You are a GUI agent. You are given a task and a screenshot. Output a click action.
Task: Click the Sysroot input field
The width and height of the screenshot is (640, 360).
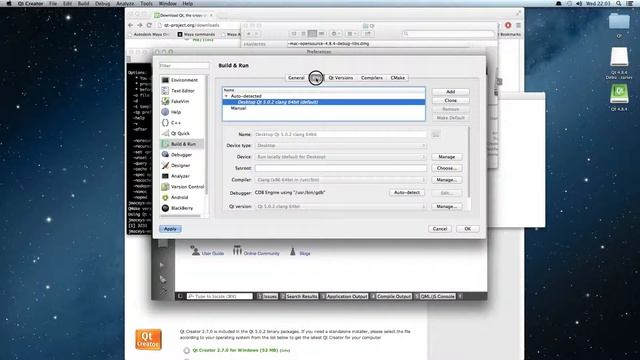click(340, 168)
